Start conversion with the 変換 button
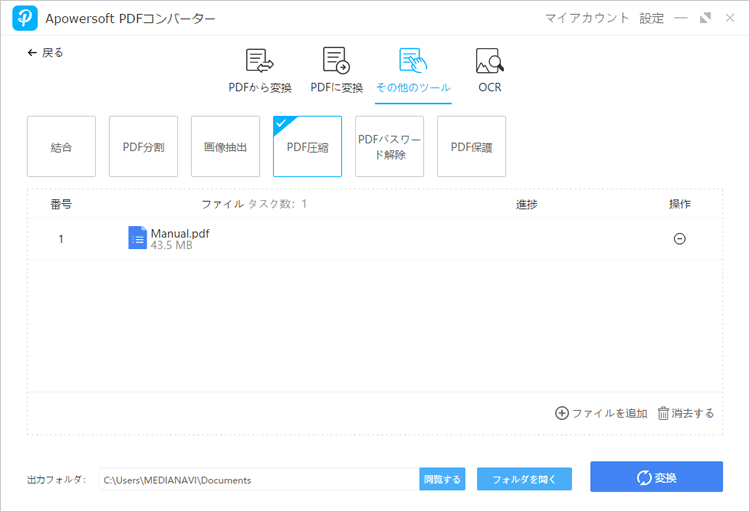This screenshot has height=512, width=750. (656, 477)
